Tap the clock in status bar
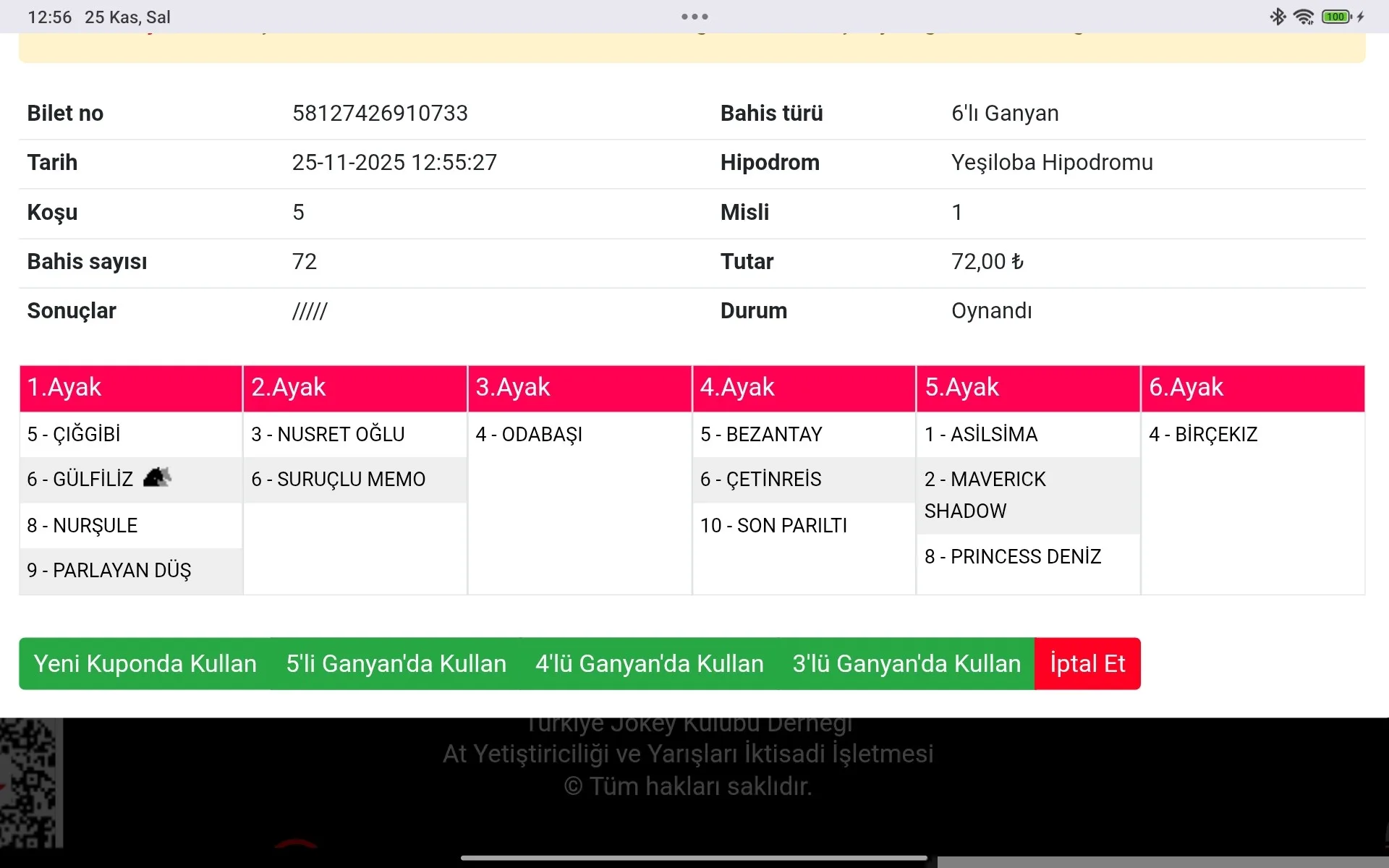 (x=49, y=17)
